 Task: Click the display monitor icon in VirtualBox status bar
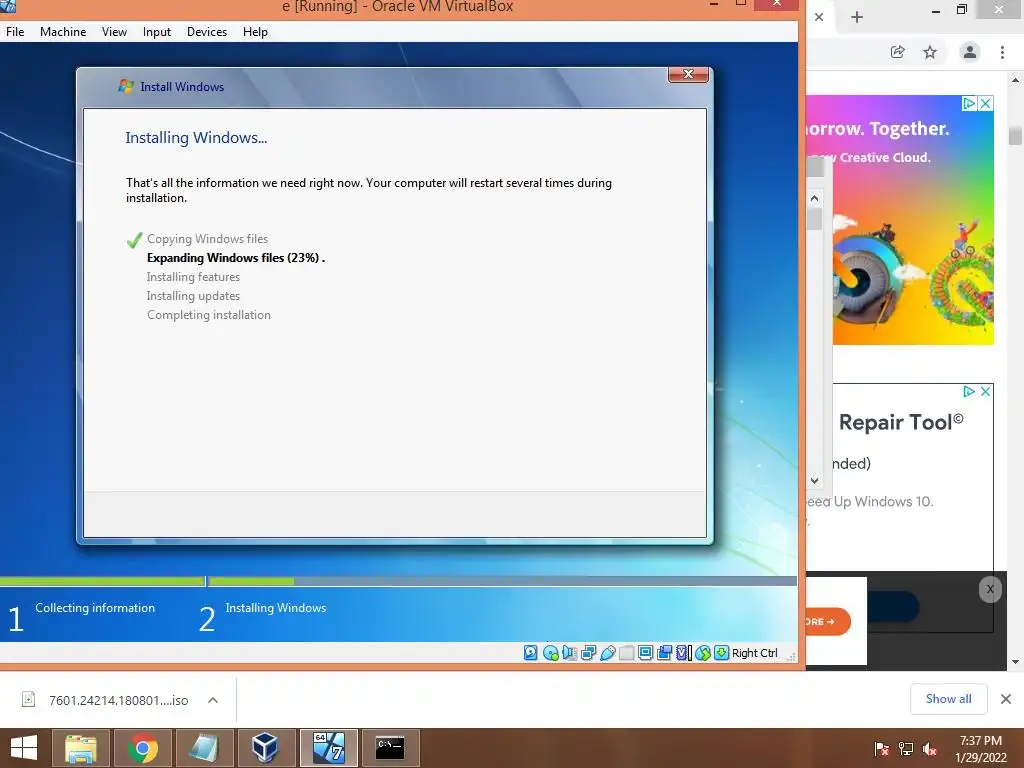click(645, 652)
